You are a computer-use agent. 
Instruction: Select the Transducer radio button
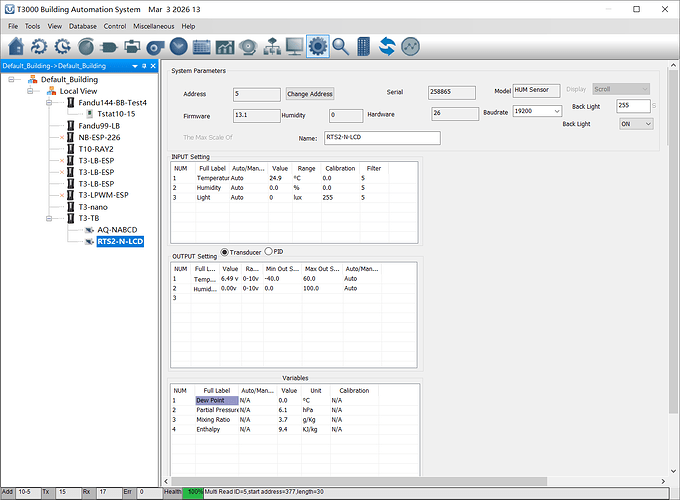(x=225, y=251)
